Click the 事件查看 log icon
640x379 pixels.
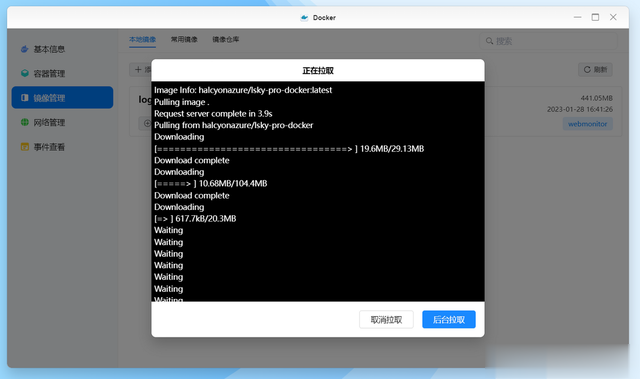[24, 147]
